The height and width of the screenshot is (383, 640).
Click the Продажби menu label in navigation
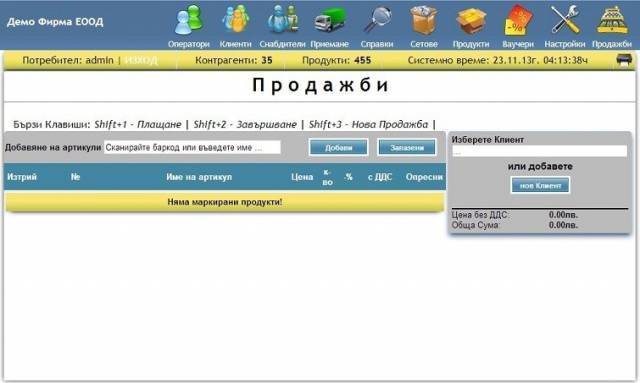pyautogui.click(x=612, y=44)
